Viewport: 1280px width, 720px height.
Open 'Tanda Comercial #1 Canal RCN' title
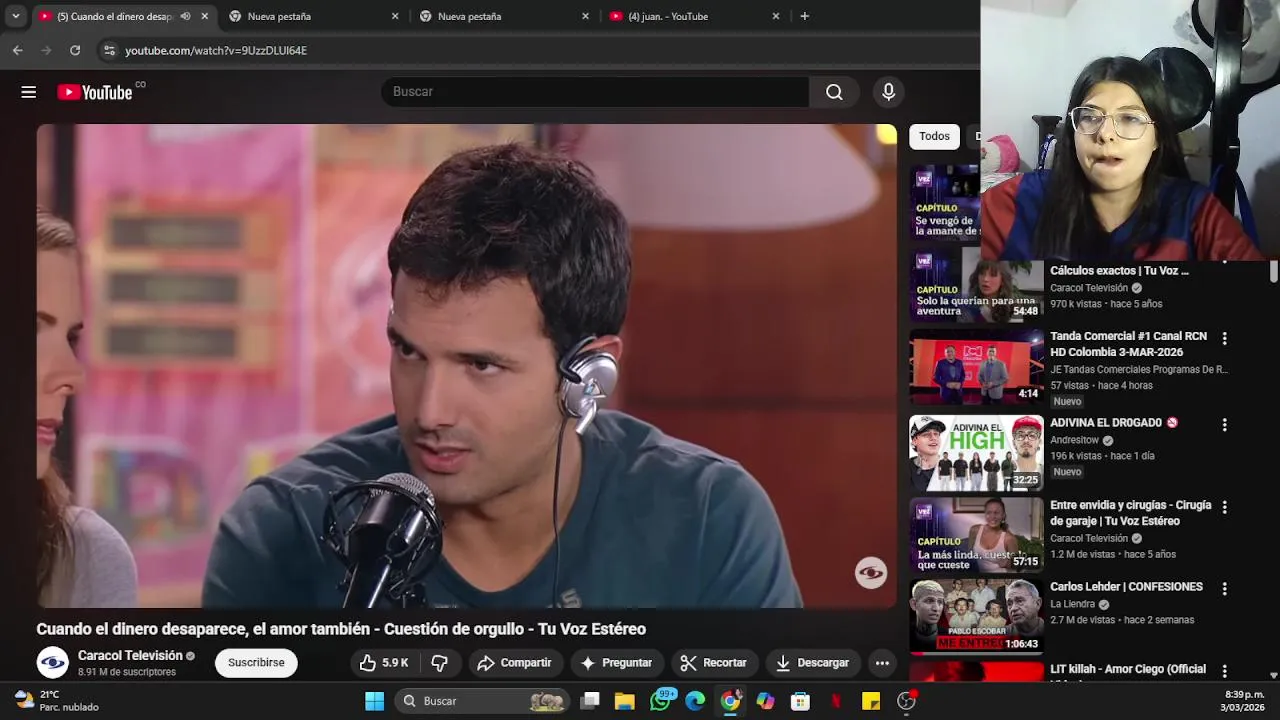tap(1128, 344)
